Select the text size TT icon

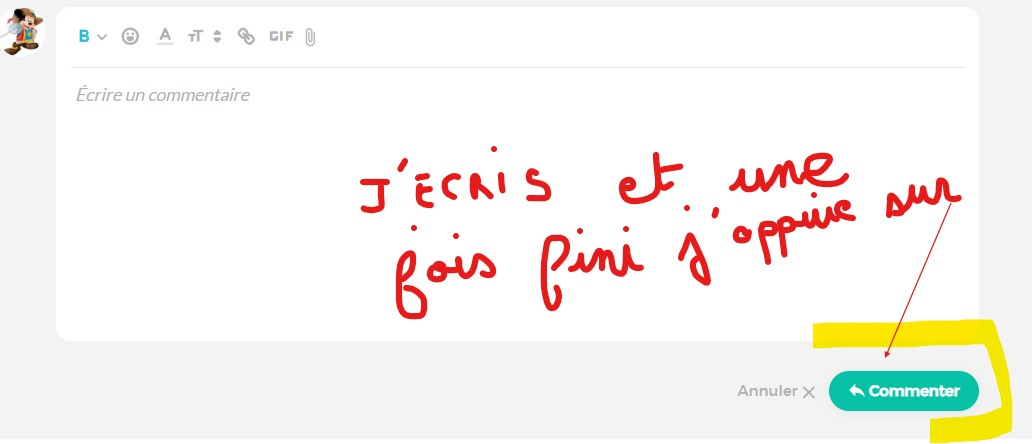click(x=195, y=37)
